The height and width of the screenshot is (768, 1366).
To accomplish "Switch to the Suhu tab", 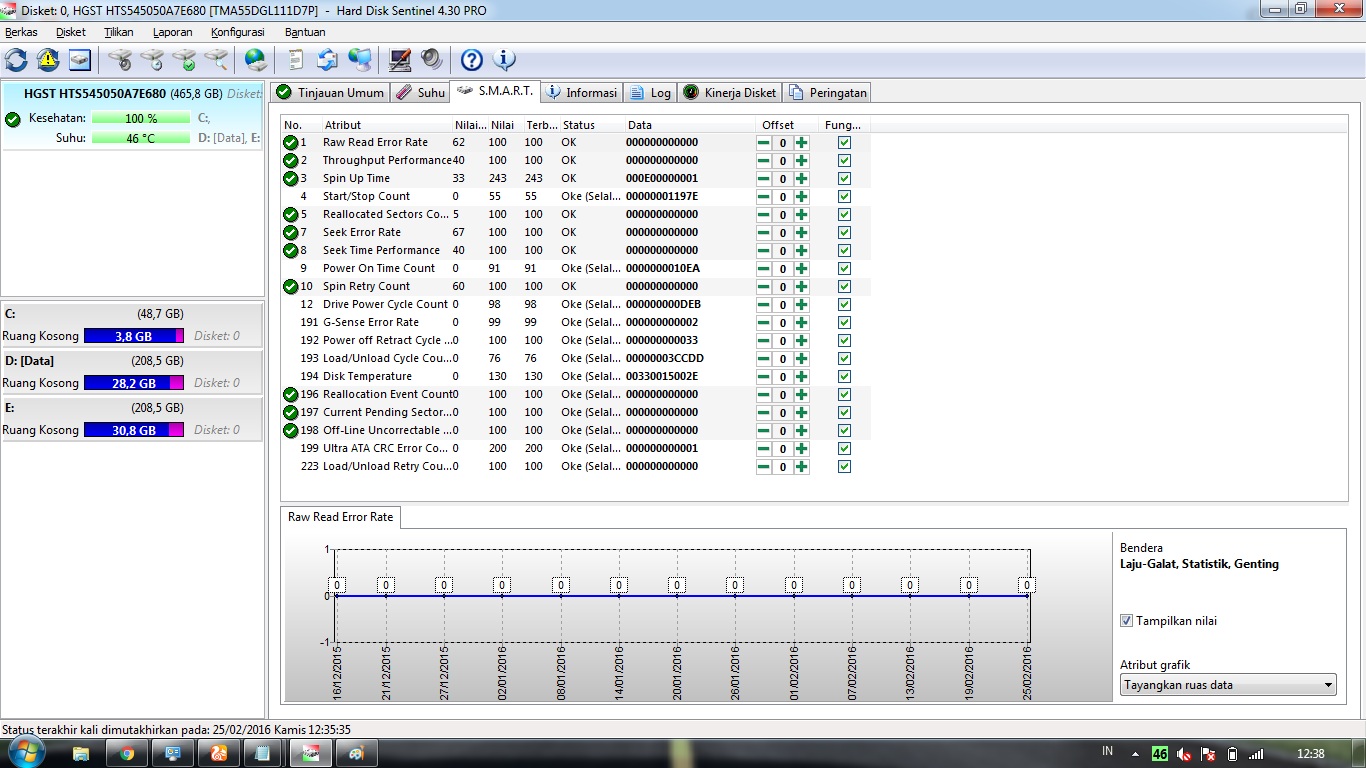I will (420, 92).
